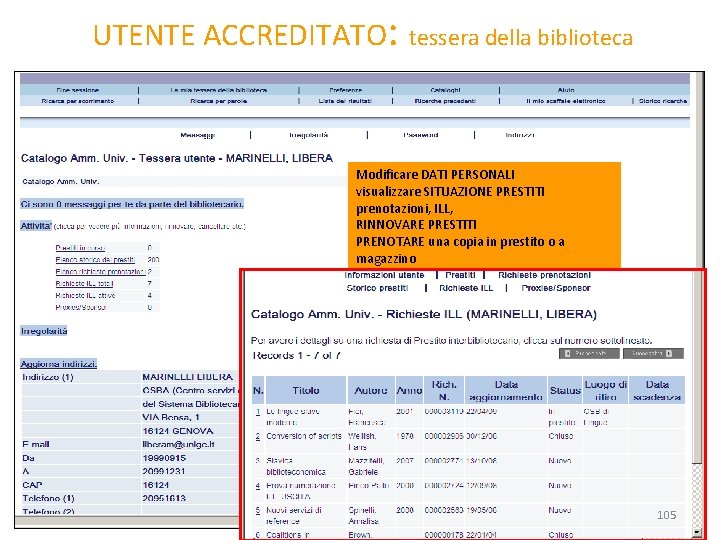Open the Proxies/Sponsor tab
720x540 pixels.
point(556,288)
